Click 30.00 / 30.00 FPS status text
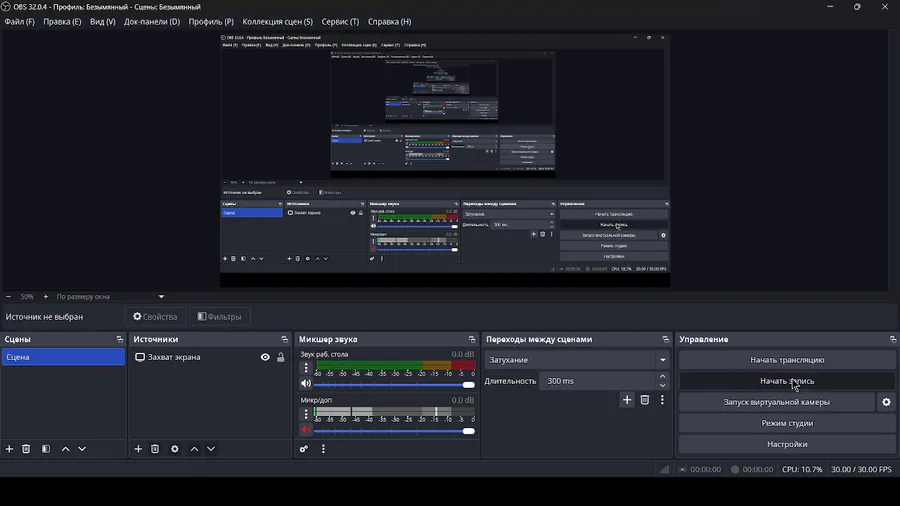The image size is (900, 506). click(862, 469)
